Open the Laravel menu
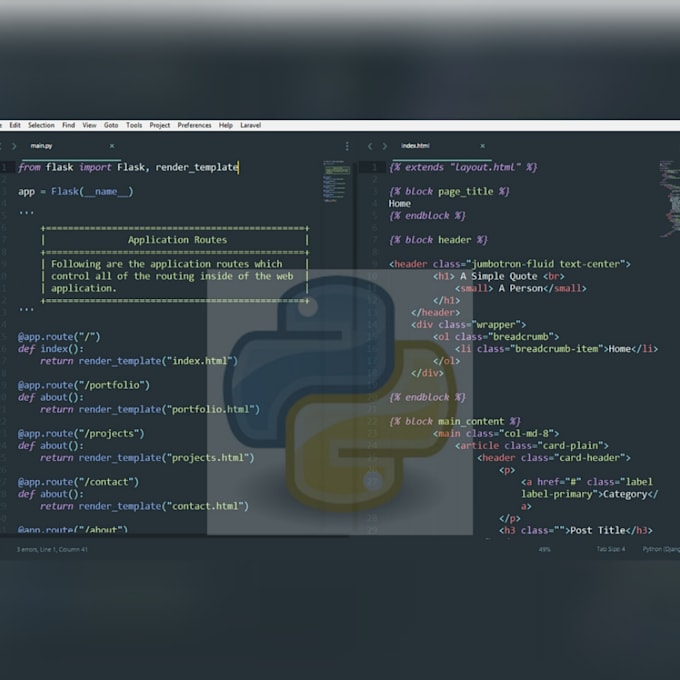Image resolution: width=680 pixels, height=680 pixels. [250, 125]
